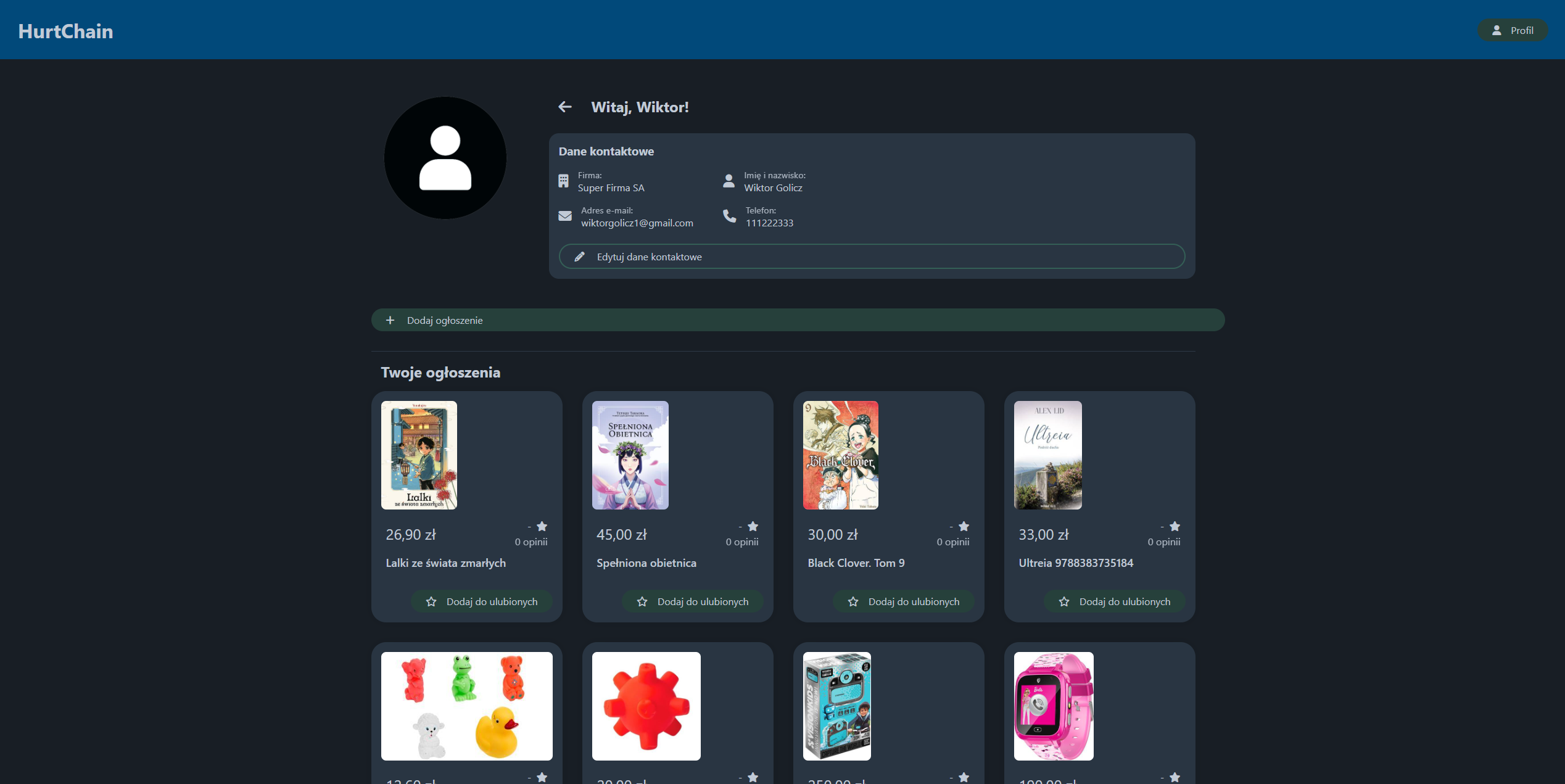This screenshot has height=784, width=1565.
Task: Click the envelope icon by Adres e-mail
Action: coord(565,216)
